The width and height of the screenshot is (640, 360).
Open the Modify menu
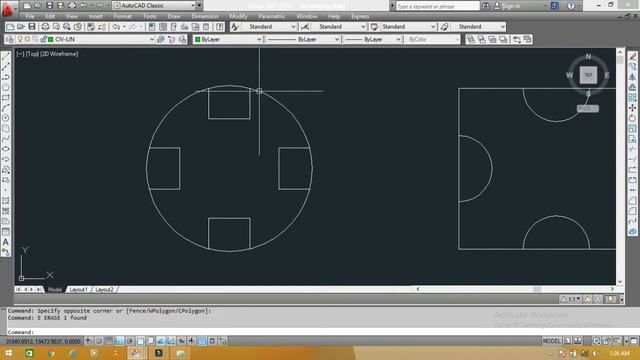238,16
